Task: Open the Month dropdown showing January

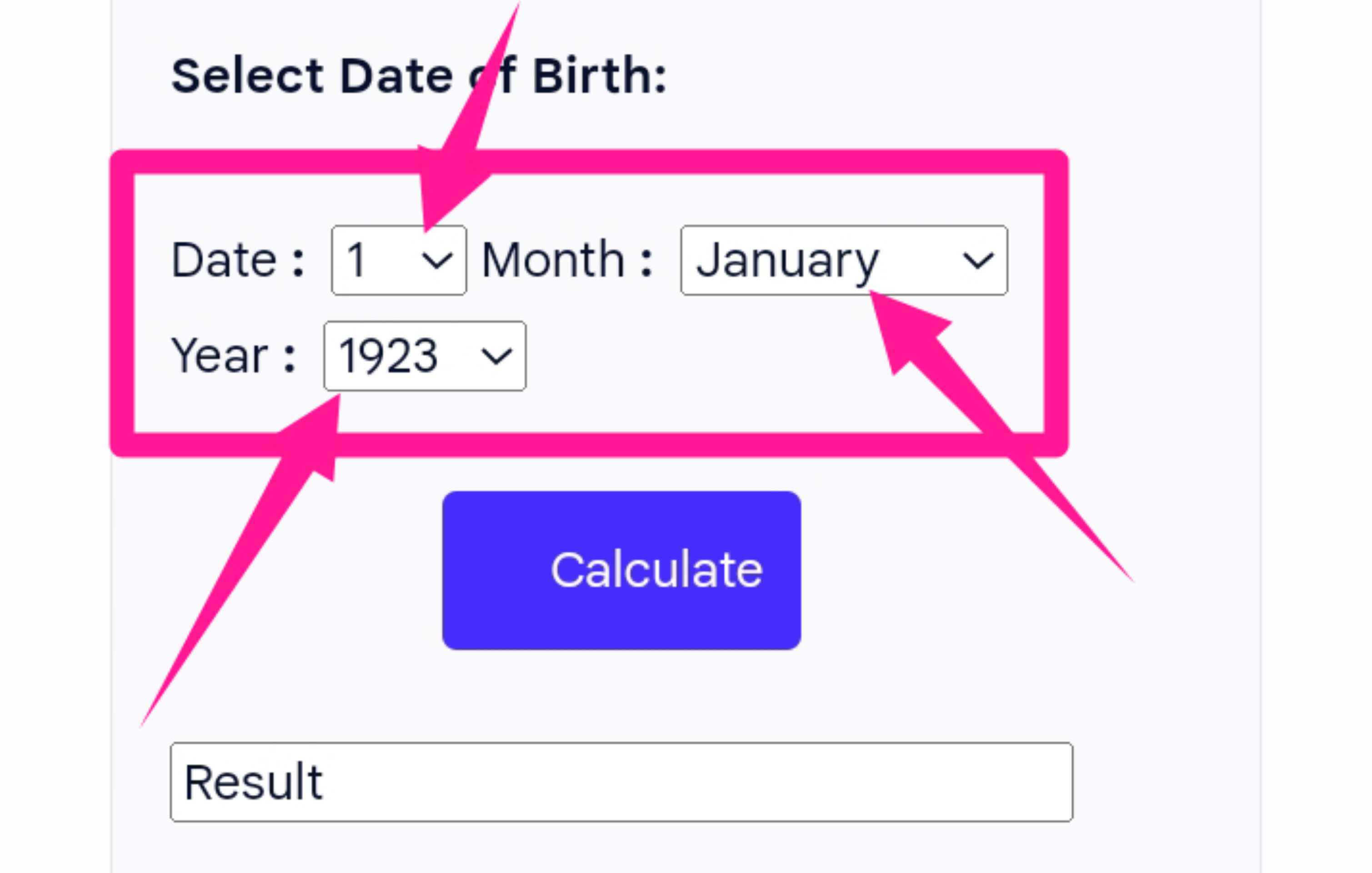Action: tap(843, 261)
